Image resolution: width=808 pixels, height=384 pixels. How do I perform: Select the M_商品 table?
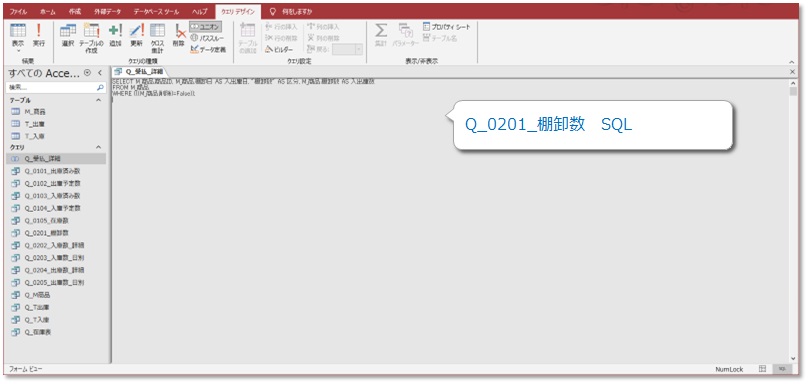[56, 112]
